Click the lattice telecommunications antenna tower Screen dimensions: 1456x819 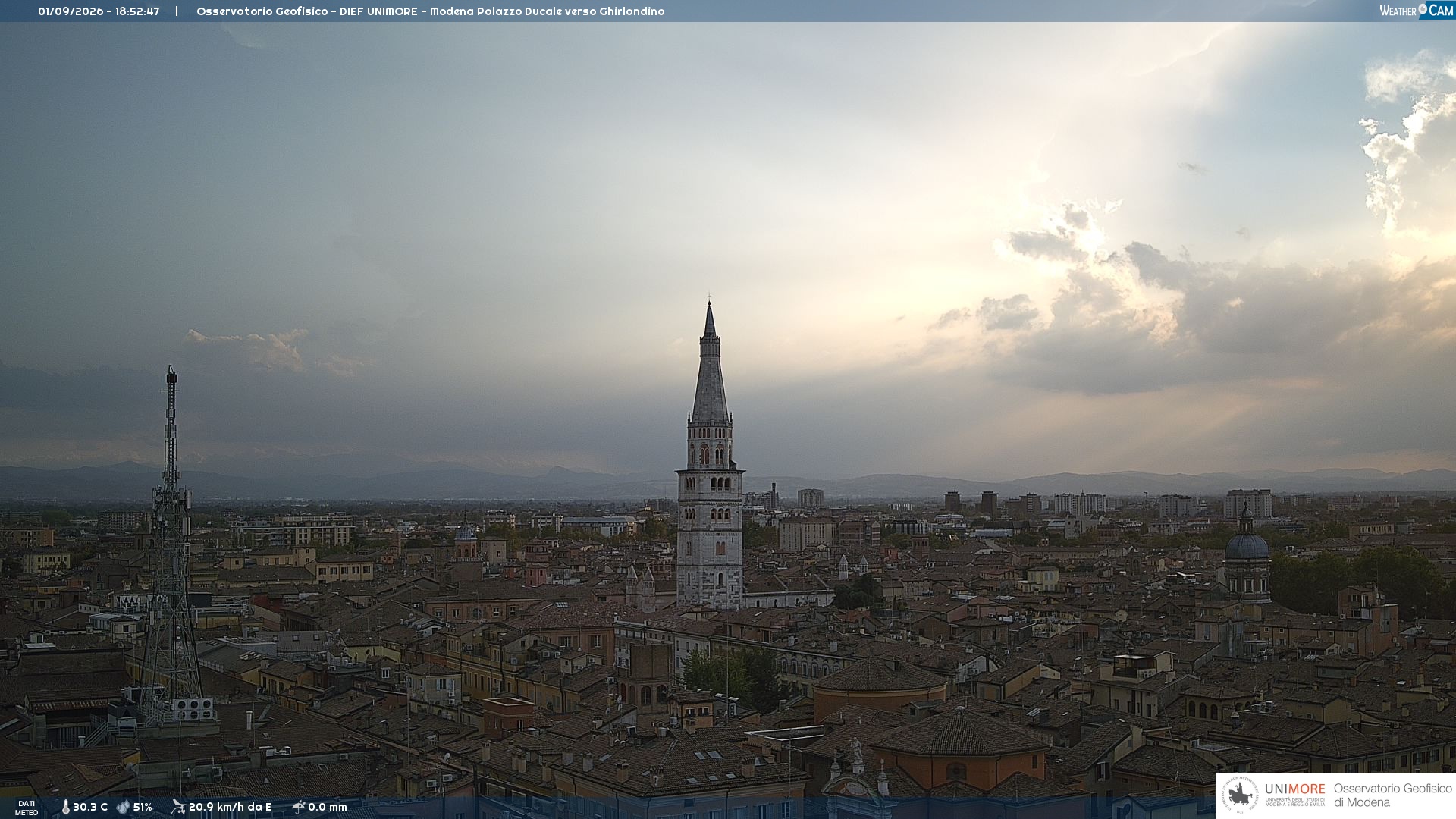pos(171,546)
